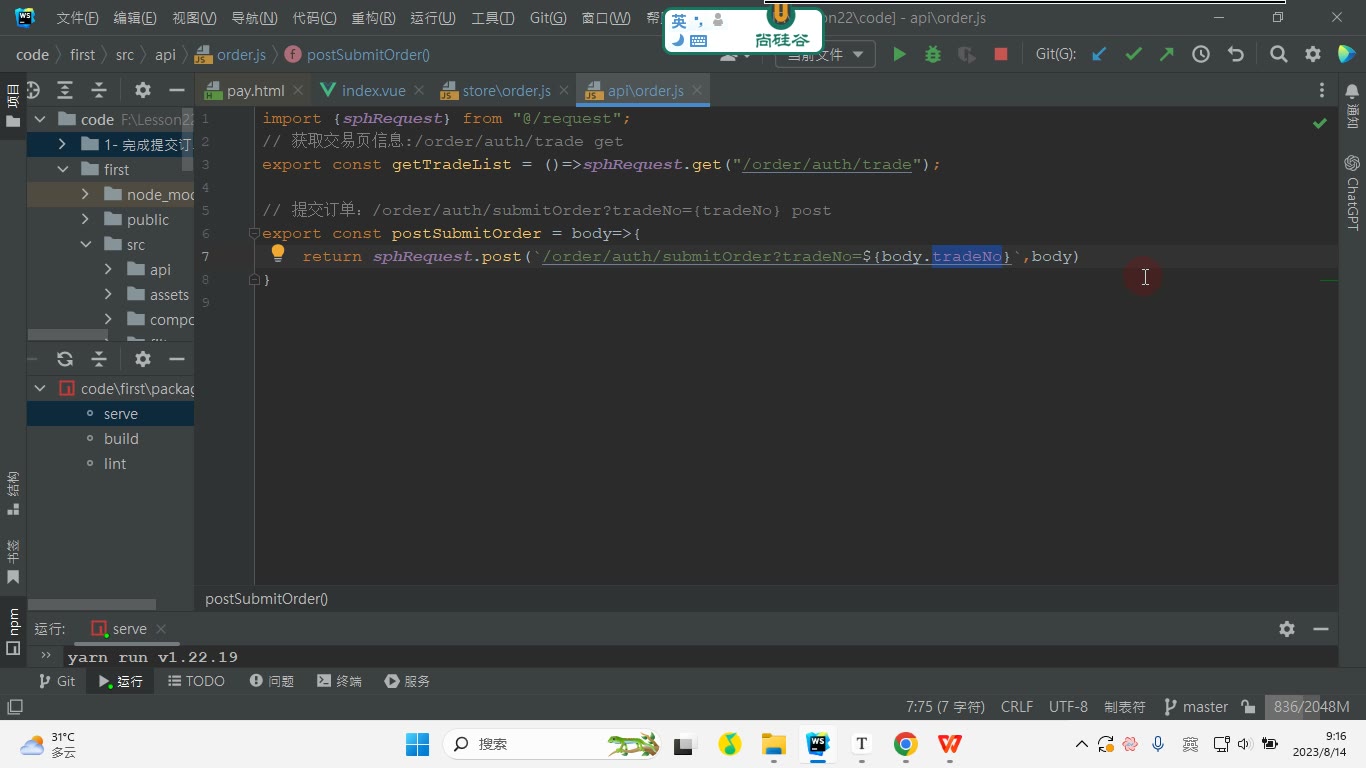Image resolution: width=1366 pixels, height=768 pixels.
Task: Open the 文件(F) menu
Action: point(77,18)
